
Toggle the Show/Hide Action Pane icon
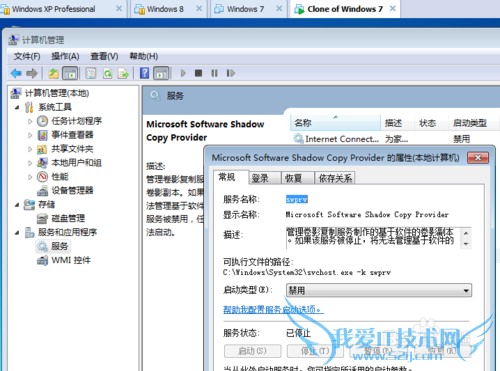tap(161, 73)
